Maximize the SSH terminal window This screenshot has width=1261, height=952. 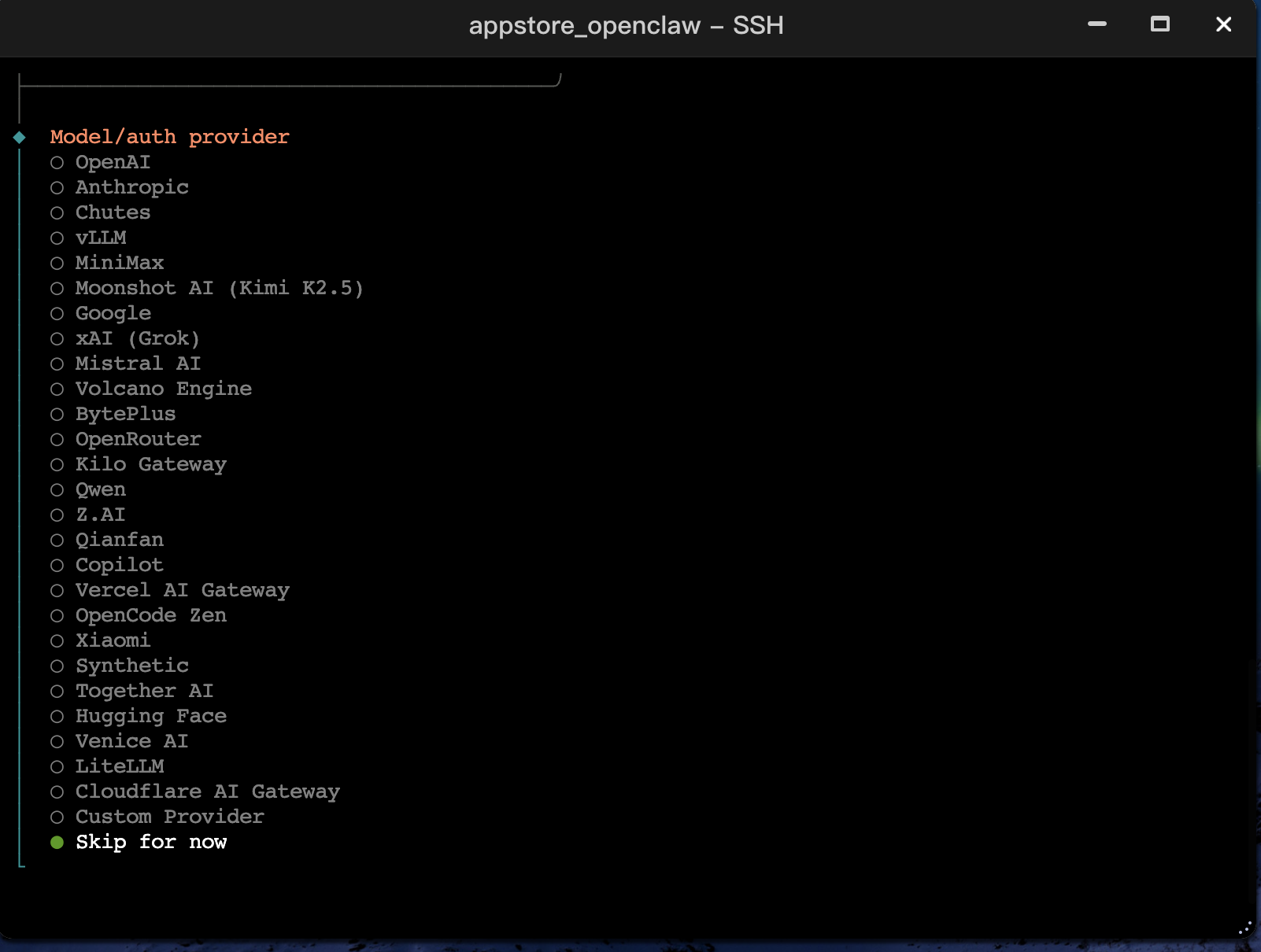(1159, 24)
